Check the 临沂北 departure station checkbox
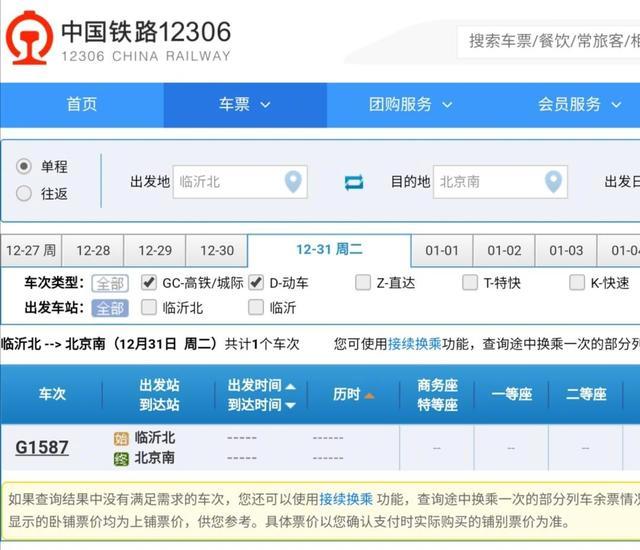The image size is (640, 550). (149, 307)
